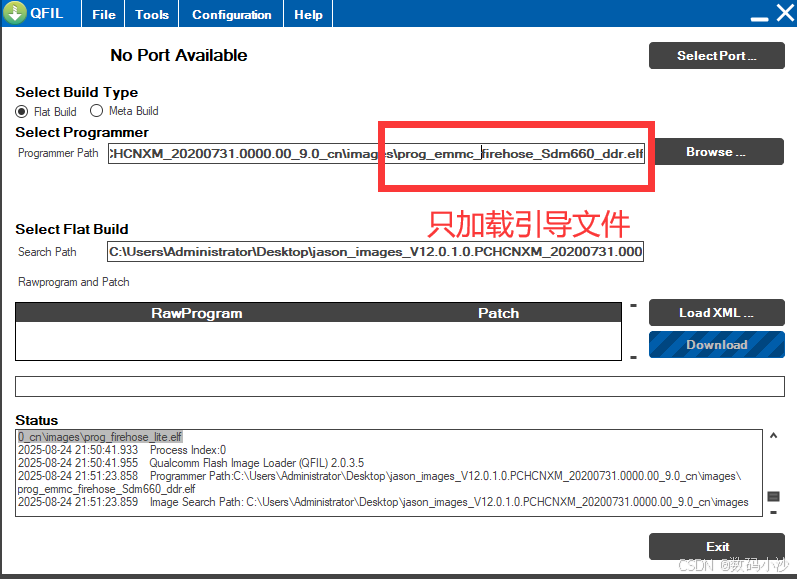
Task: Click the status log scrollbar thumb
Action: coord(773,496)
